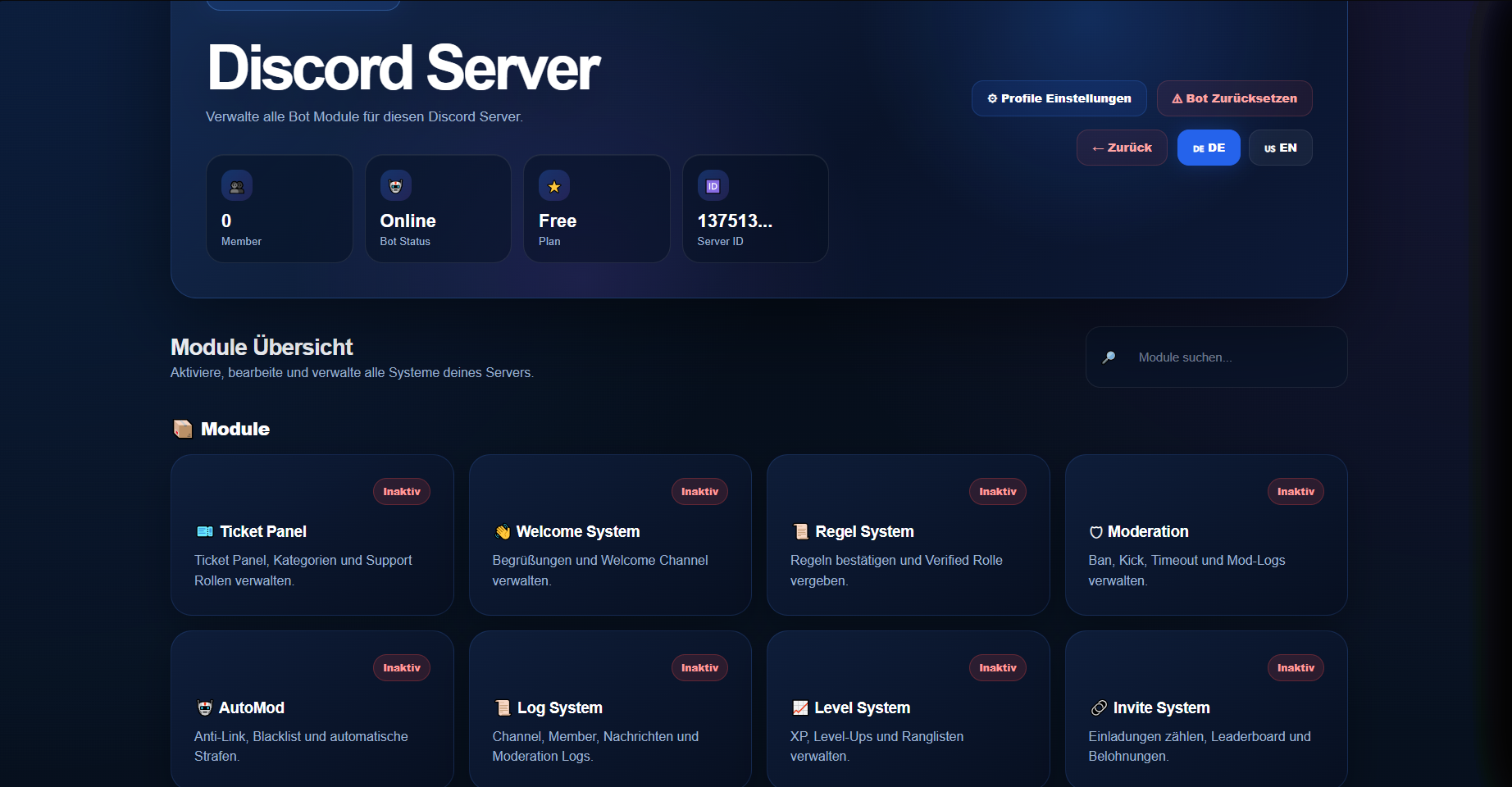1512x787 pixels.
Task: Switch language to DE
Action: point(1209,148)
